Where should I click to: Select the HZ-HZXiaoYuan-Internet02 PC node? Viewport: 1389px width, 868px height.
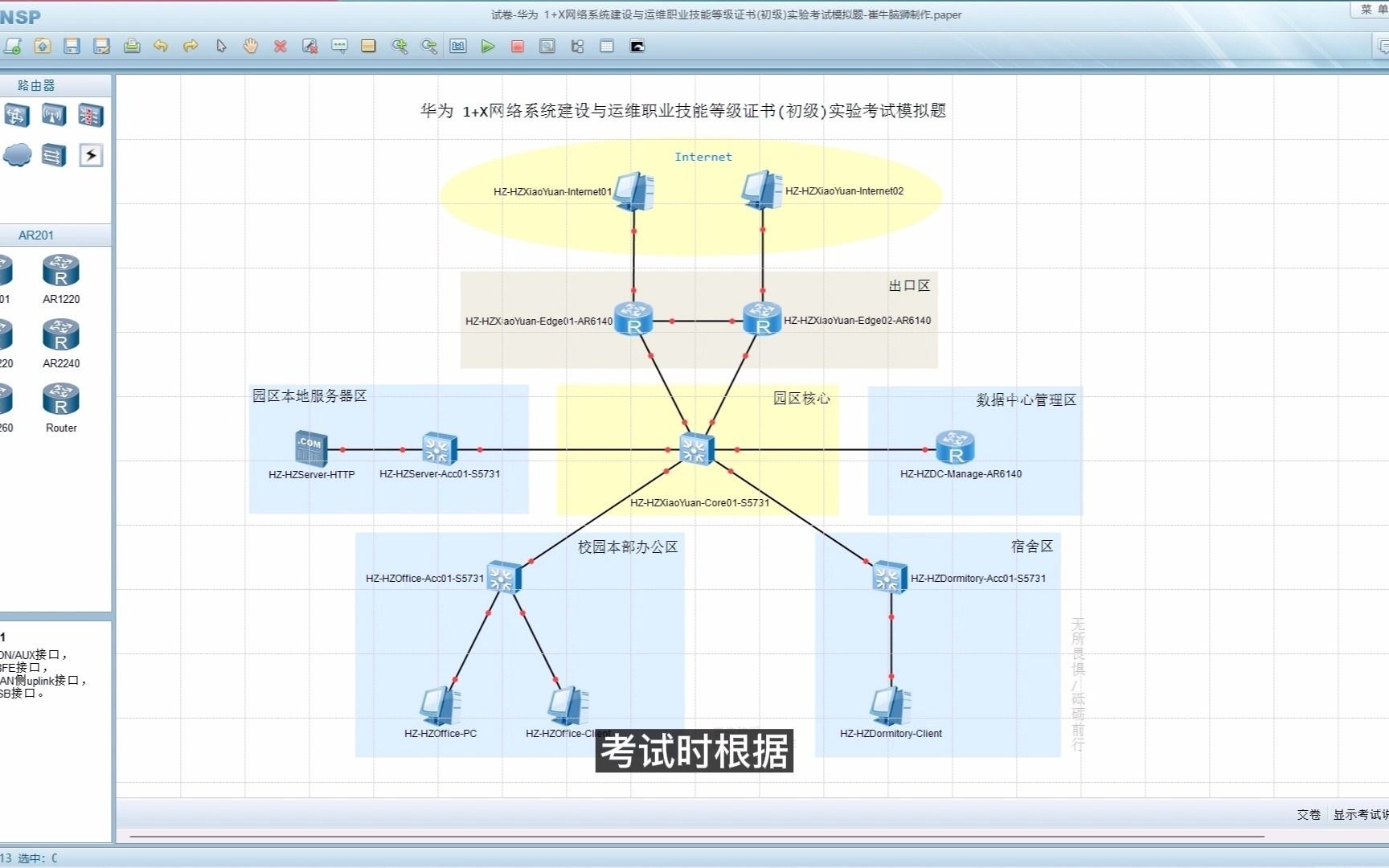[762, 190]
